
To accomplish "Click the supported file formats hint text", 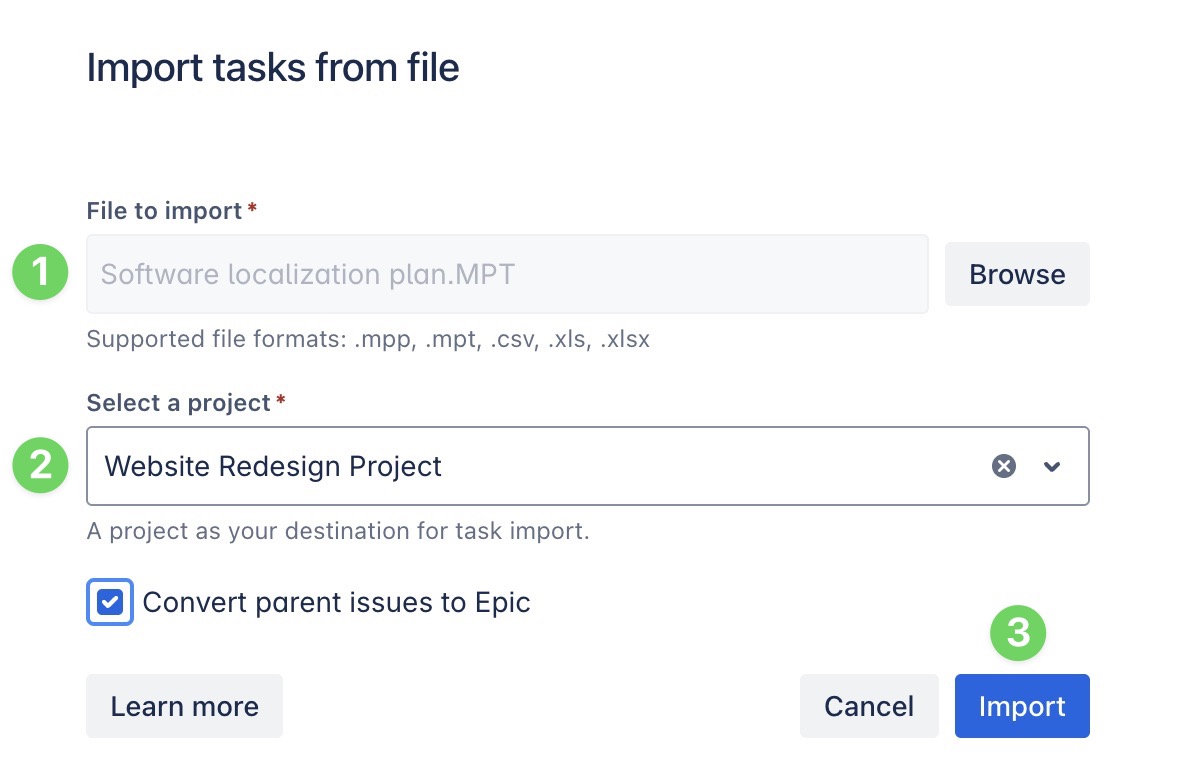I will (x=368, y=339).
